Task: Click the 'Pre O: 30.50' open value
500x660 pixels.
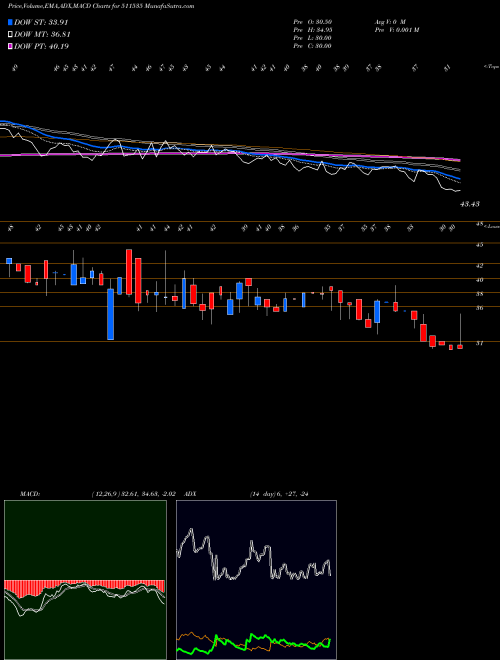Action: pyautogui.click(x=312, y=21)
